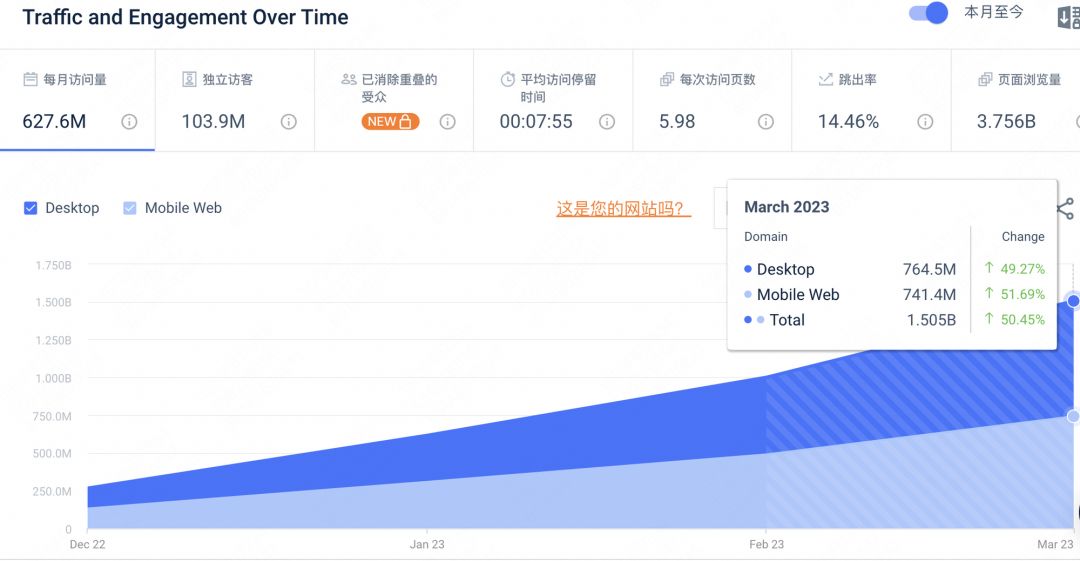This screenshot has width=1080, height=561.
Task: Click info icon beside 5.98 pages per visit
Action: [765, 122]
